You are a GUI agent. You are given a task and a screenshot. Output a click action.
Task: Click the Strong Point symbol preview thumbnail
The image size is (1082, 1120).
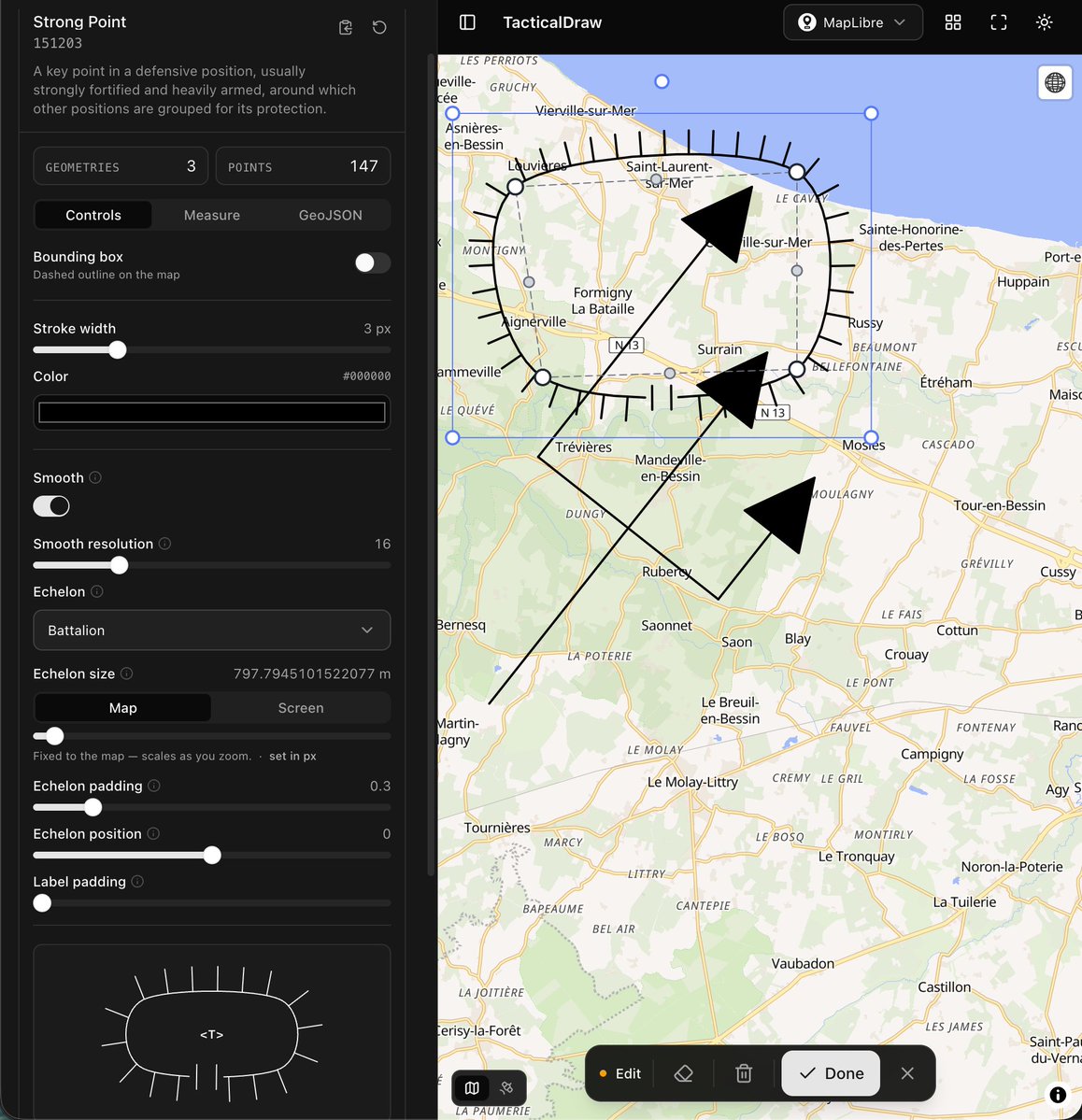[211, 1031]
